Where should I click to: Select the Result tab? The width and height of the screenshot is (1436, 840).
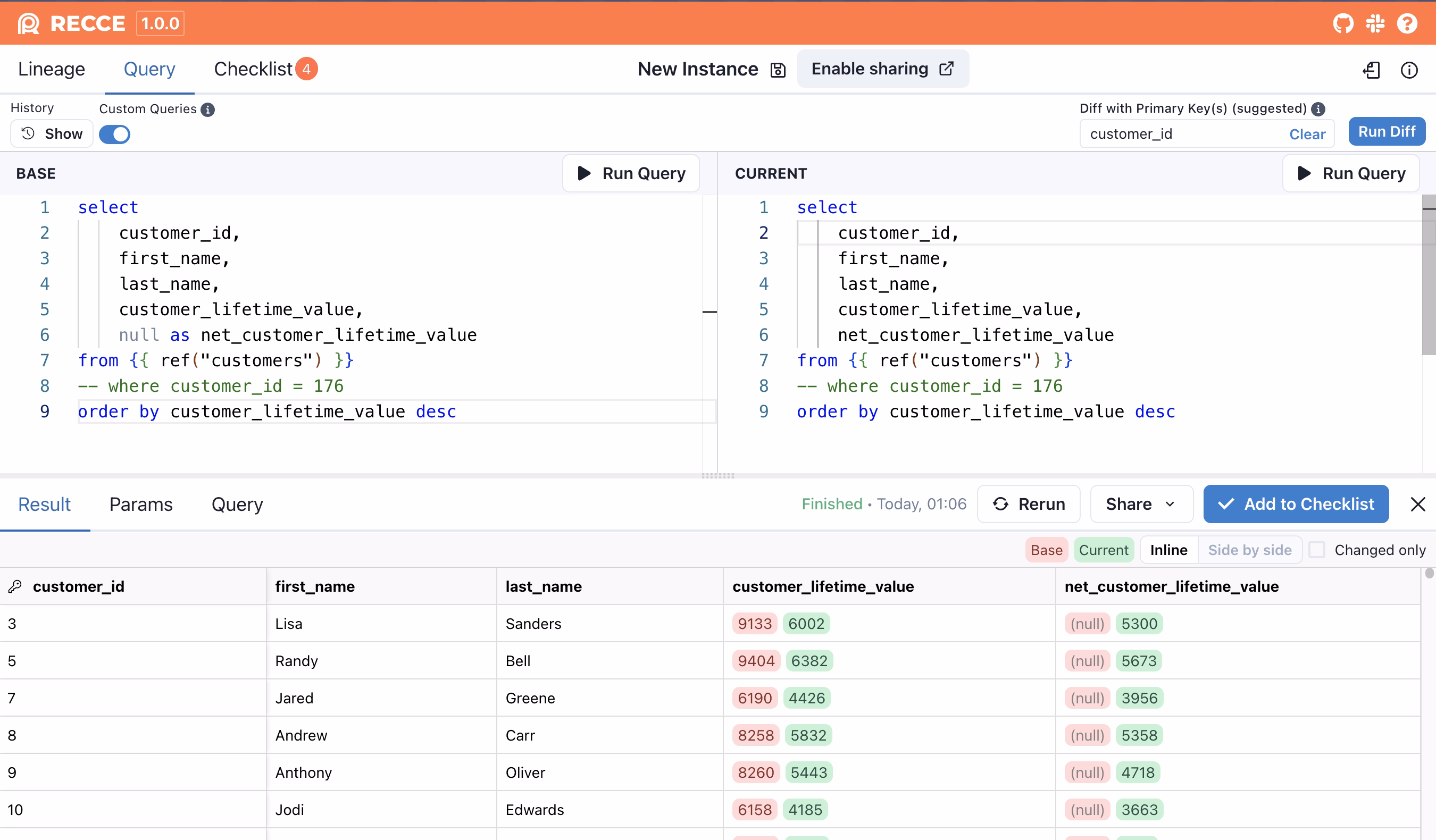[45, 505]
